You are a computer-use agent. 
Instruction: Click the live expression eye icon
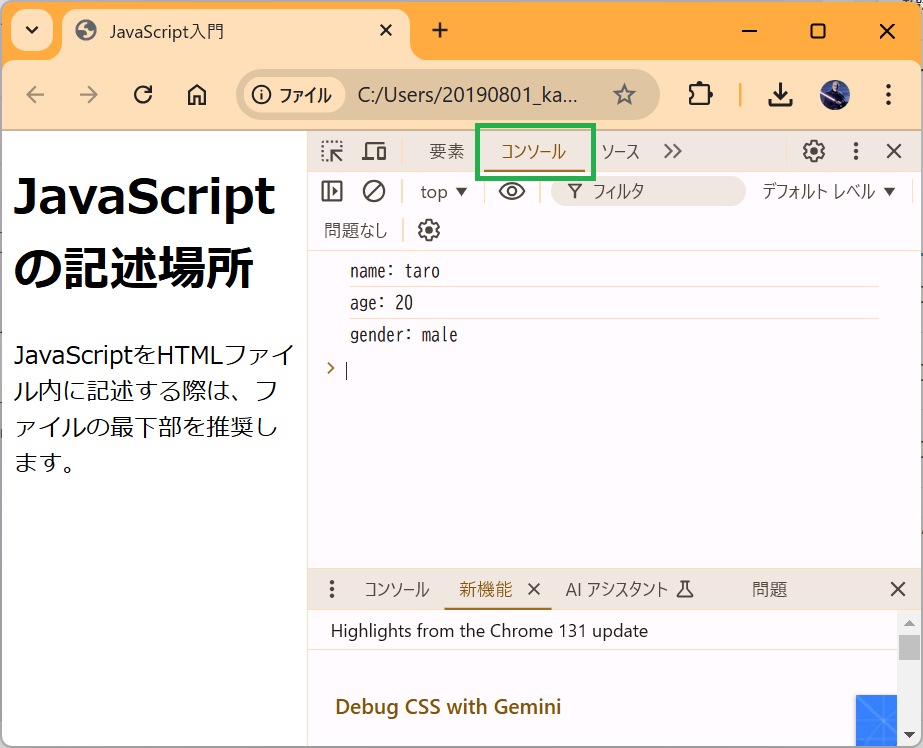tap(512, 191)
